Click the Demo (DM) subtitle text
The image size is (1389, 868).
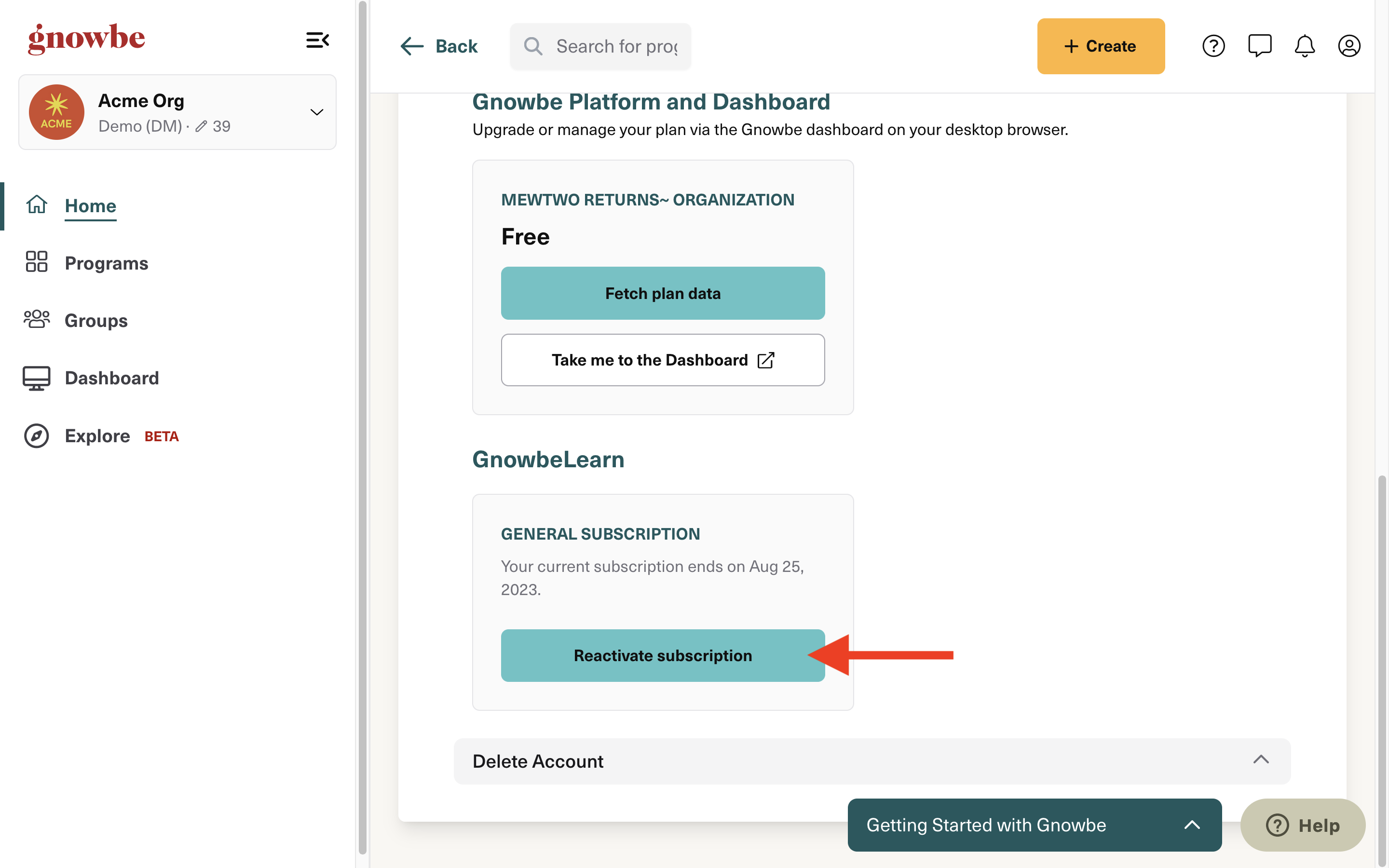pyautogui.click(x=140, y=126)
